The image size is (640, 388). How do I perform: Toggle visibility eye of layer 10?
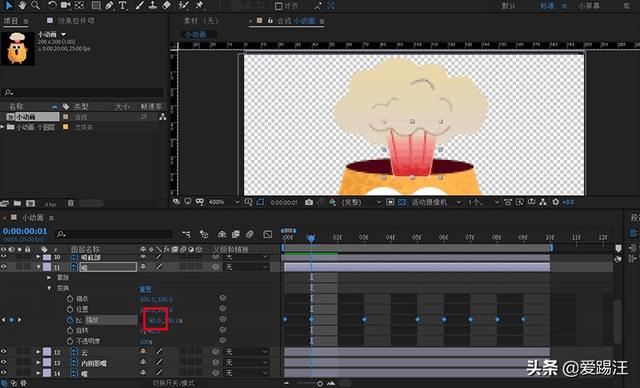click(x=4, y=257)
